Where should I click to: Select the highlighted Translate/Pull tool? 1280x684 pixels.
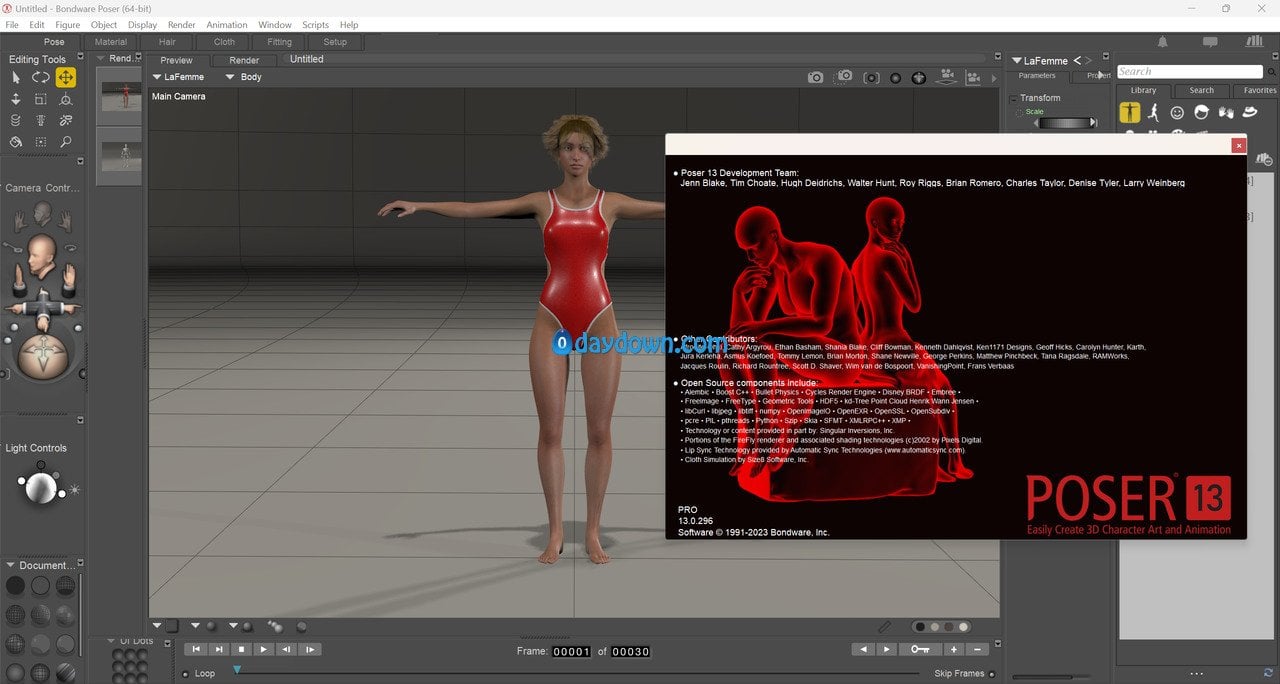pyautogui.click(x=65, y=77)
